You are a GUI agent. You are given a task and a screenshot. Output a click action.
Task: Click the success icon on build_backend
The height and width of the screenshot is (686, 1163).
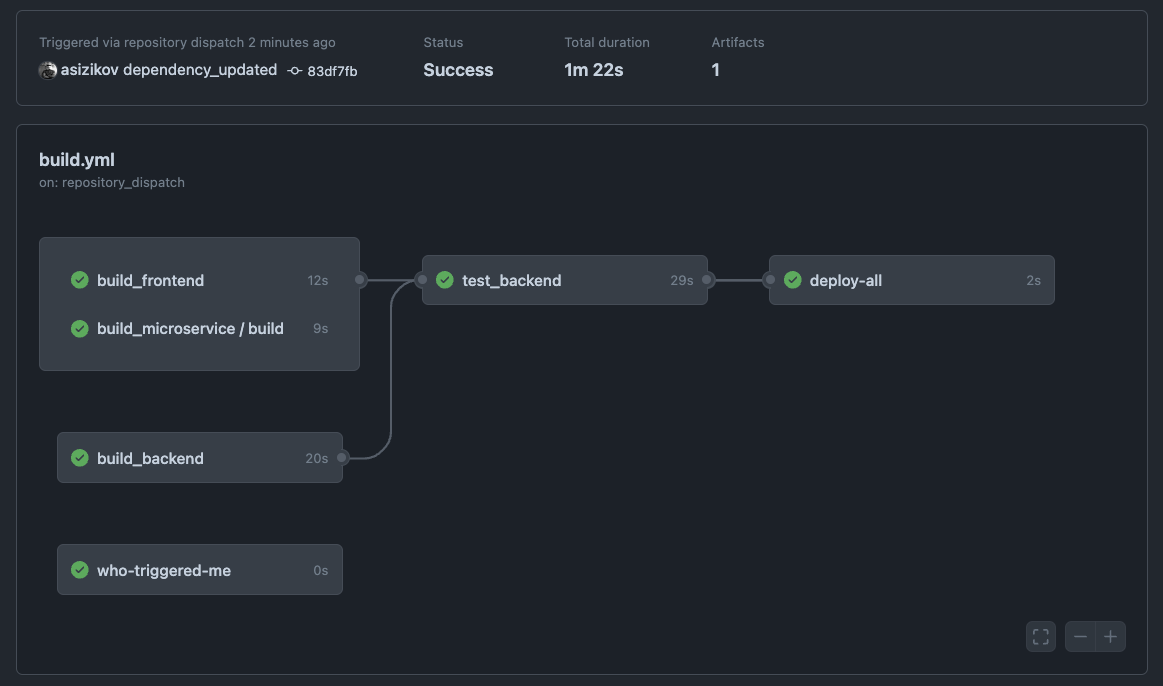click(80, 458)
